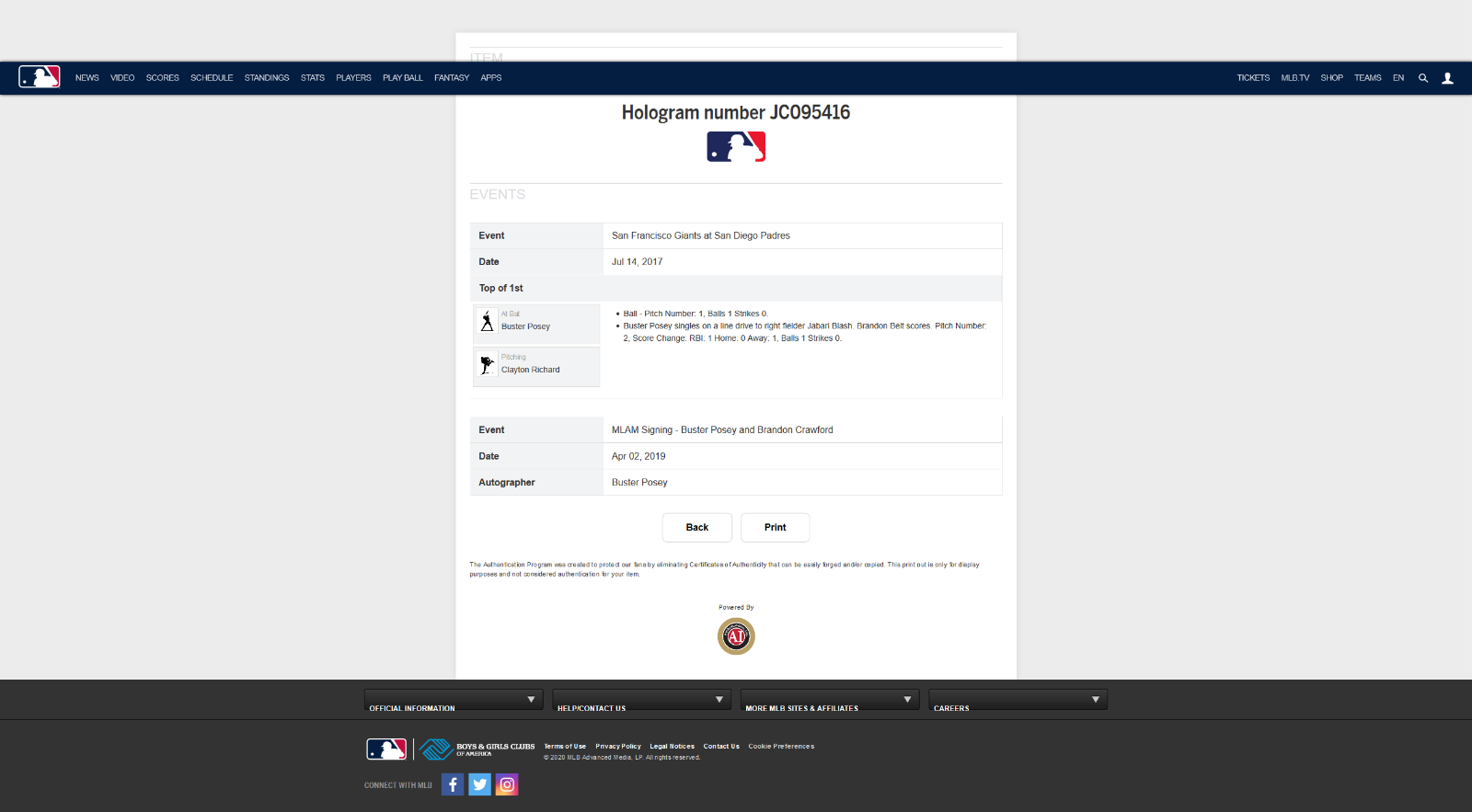Click the Hologram number JC095416 heading

(736, 112)
